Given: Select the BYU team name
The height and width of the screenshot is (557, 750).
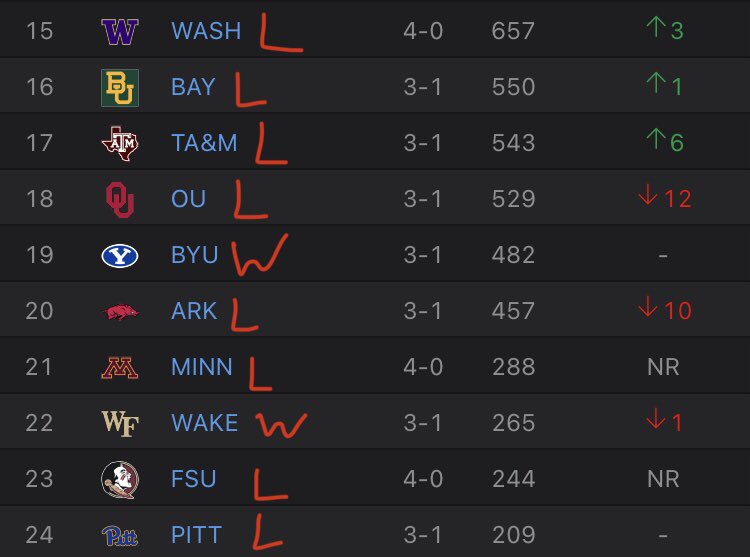Looking at the screenshot, I should [194, 255].
